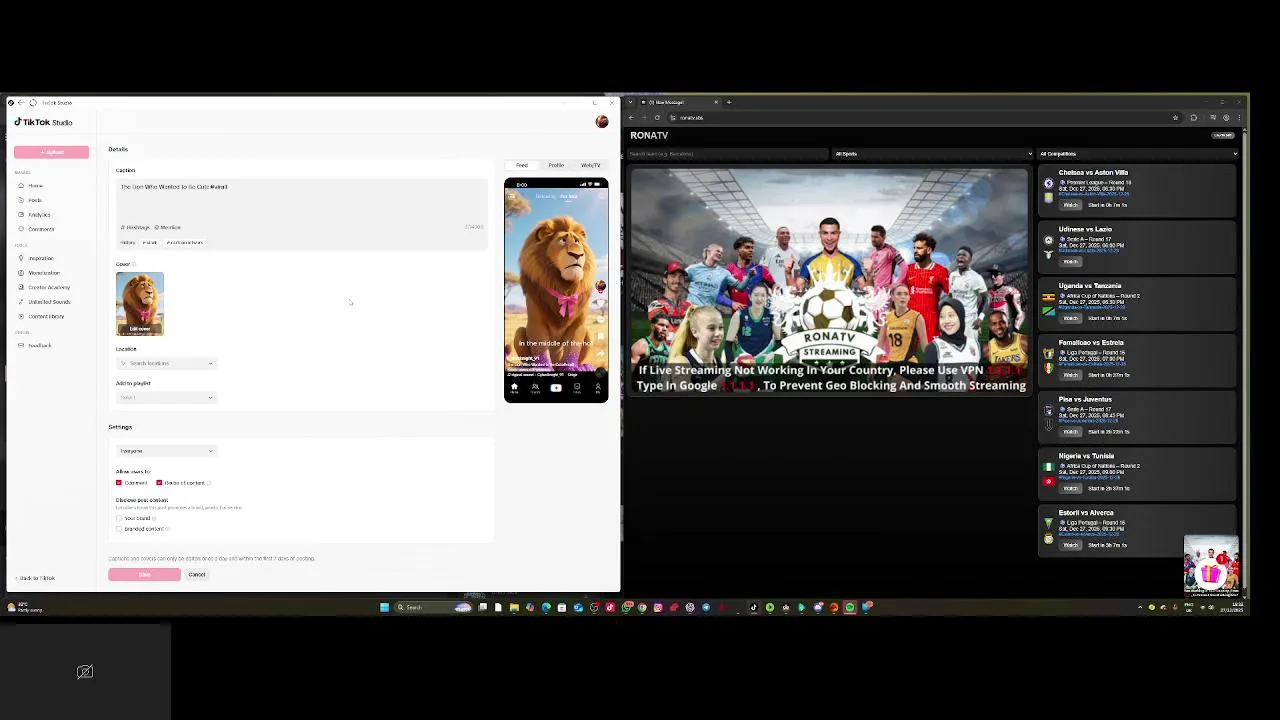
Task: Insert a Mention into the caption
Action: tap(168, 227)
